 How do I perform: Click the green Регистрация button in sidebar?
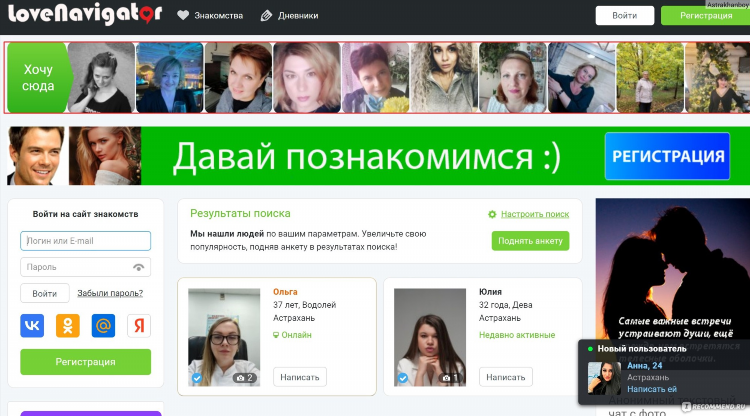point(86,362)
